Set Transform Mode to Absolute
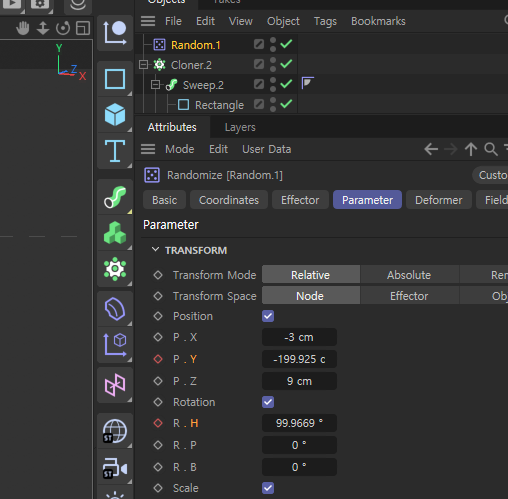The height and width of the screenshot is (499, 508). tap(409, 275)
